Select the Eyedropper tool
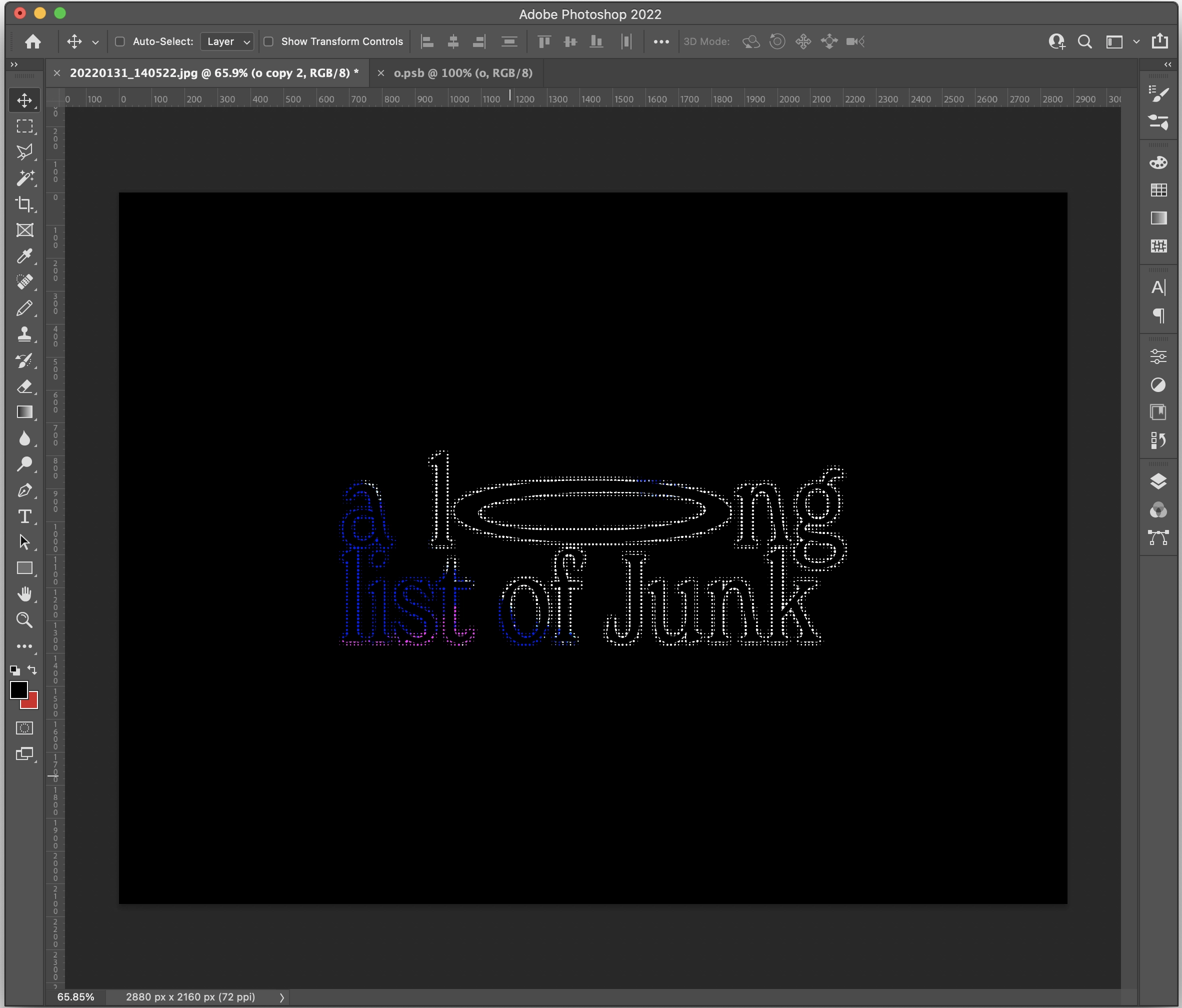The width and height of the screenshot is (1182, 1008). click(24, 256)
